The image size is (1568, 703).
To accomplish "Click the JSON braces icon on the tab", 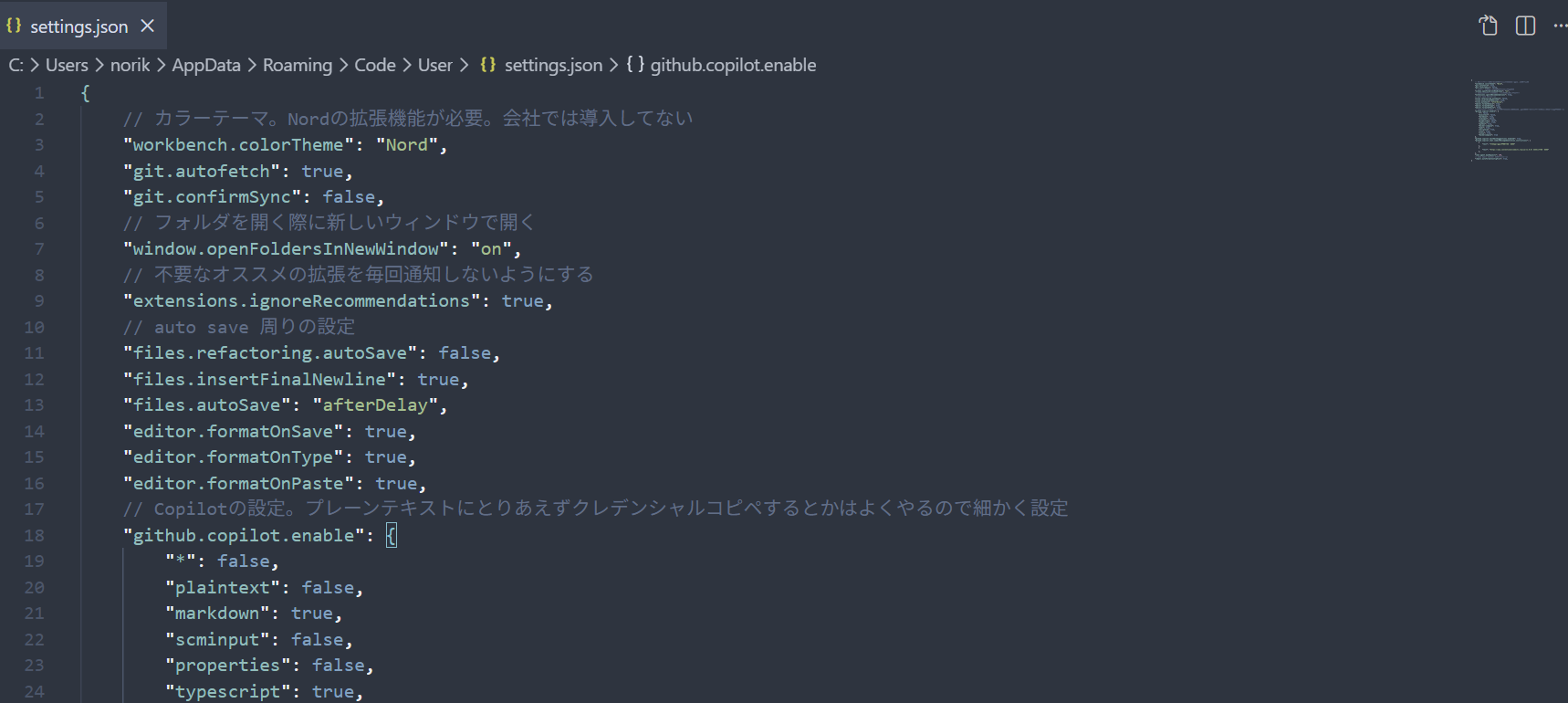I will tap(14, 26).
